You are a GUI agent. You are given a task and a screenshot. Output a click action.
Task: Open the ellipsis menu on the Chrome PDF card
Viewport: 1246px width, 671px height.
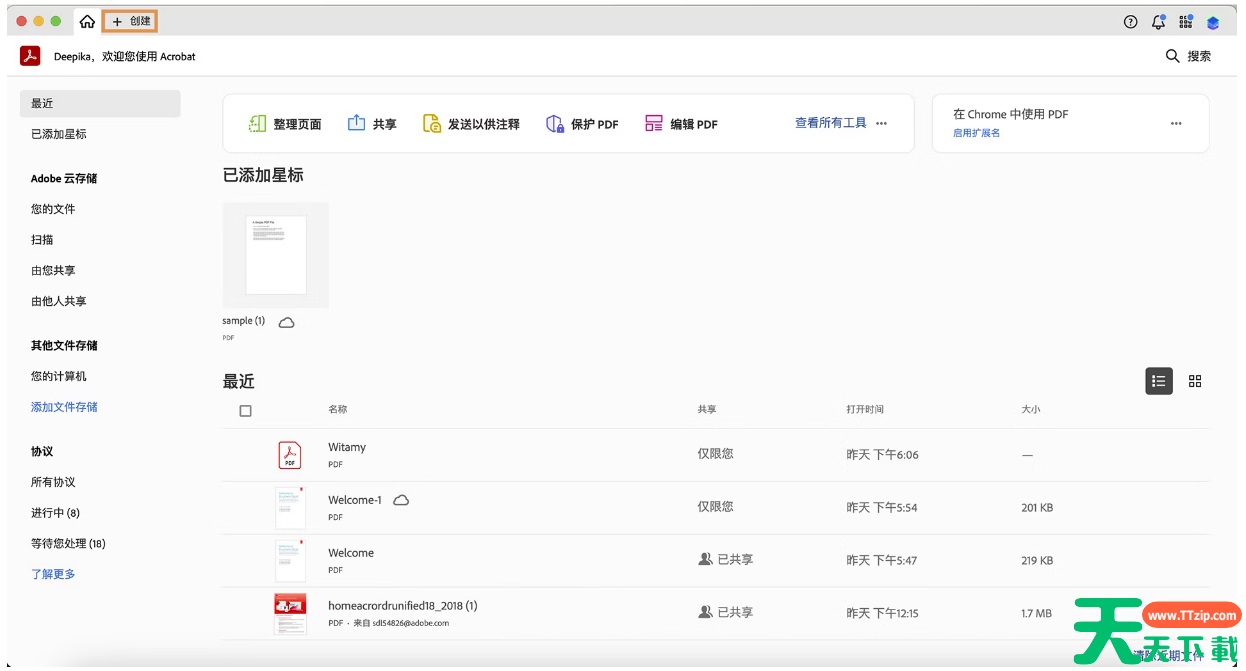(1176, 123)
